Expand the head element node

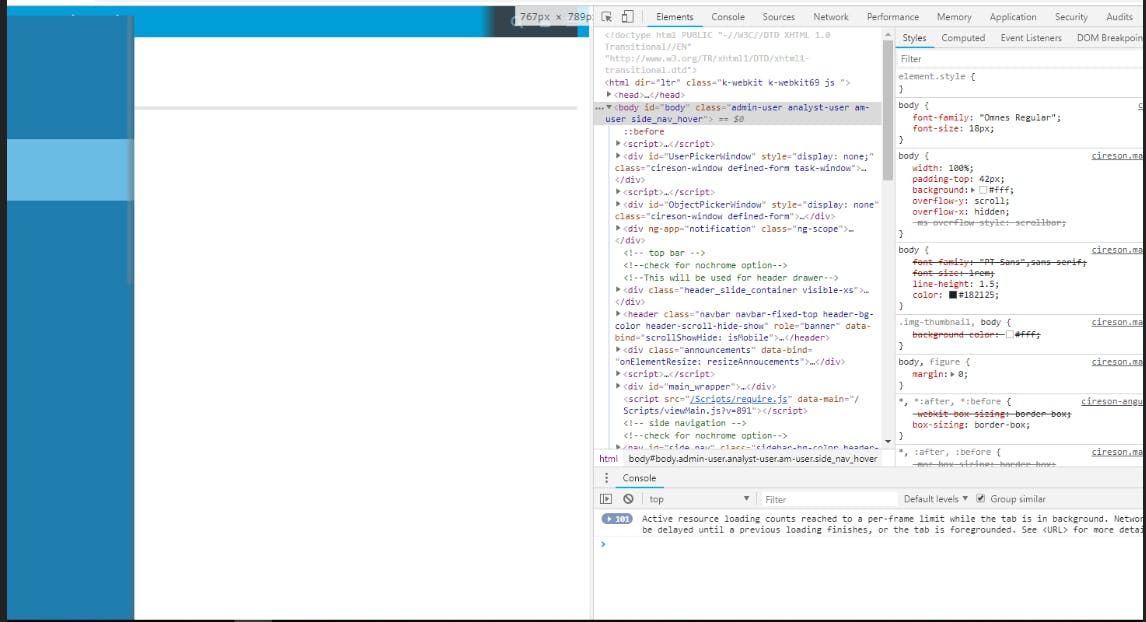coord(610,95)
